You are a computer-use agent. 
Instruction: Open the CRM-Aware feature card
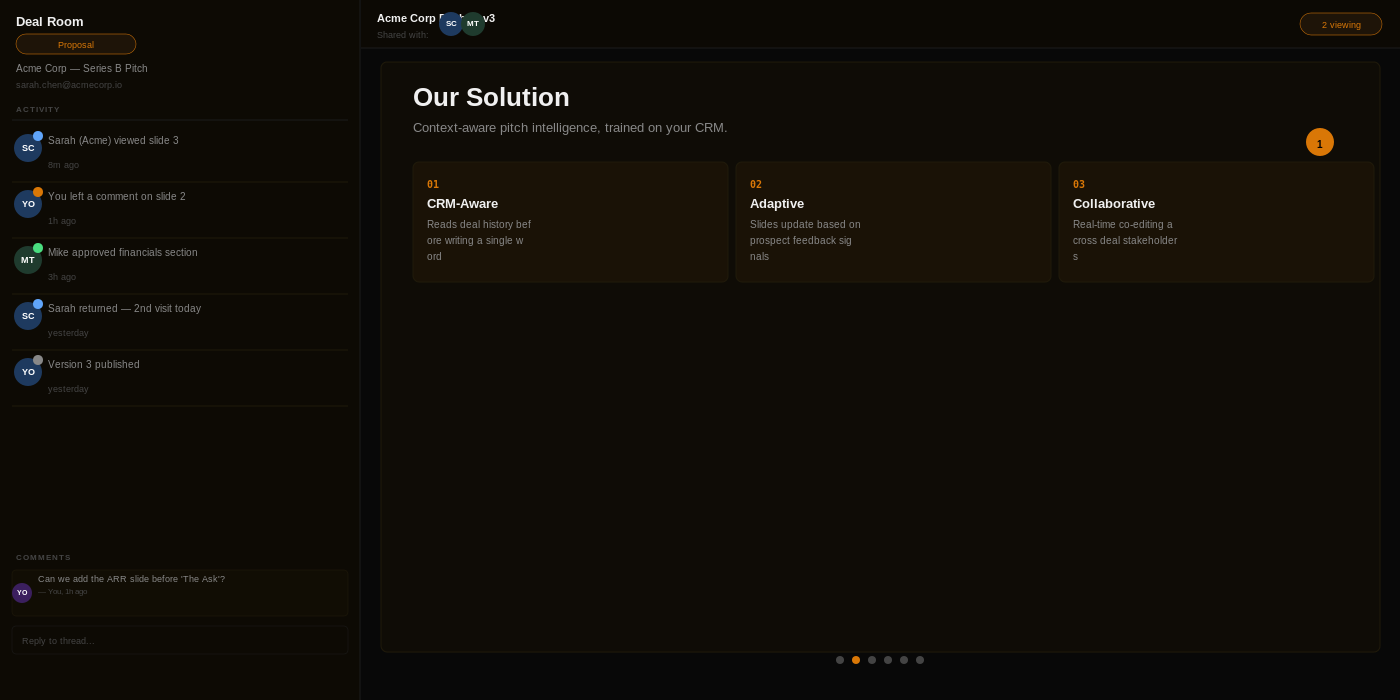[x=571, y=222]
